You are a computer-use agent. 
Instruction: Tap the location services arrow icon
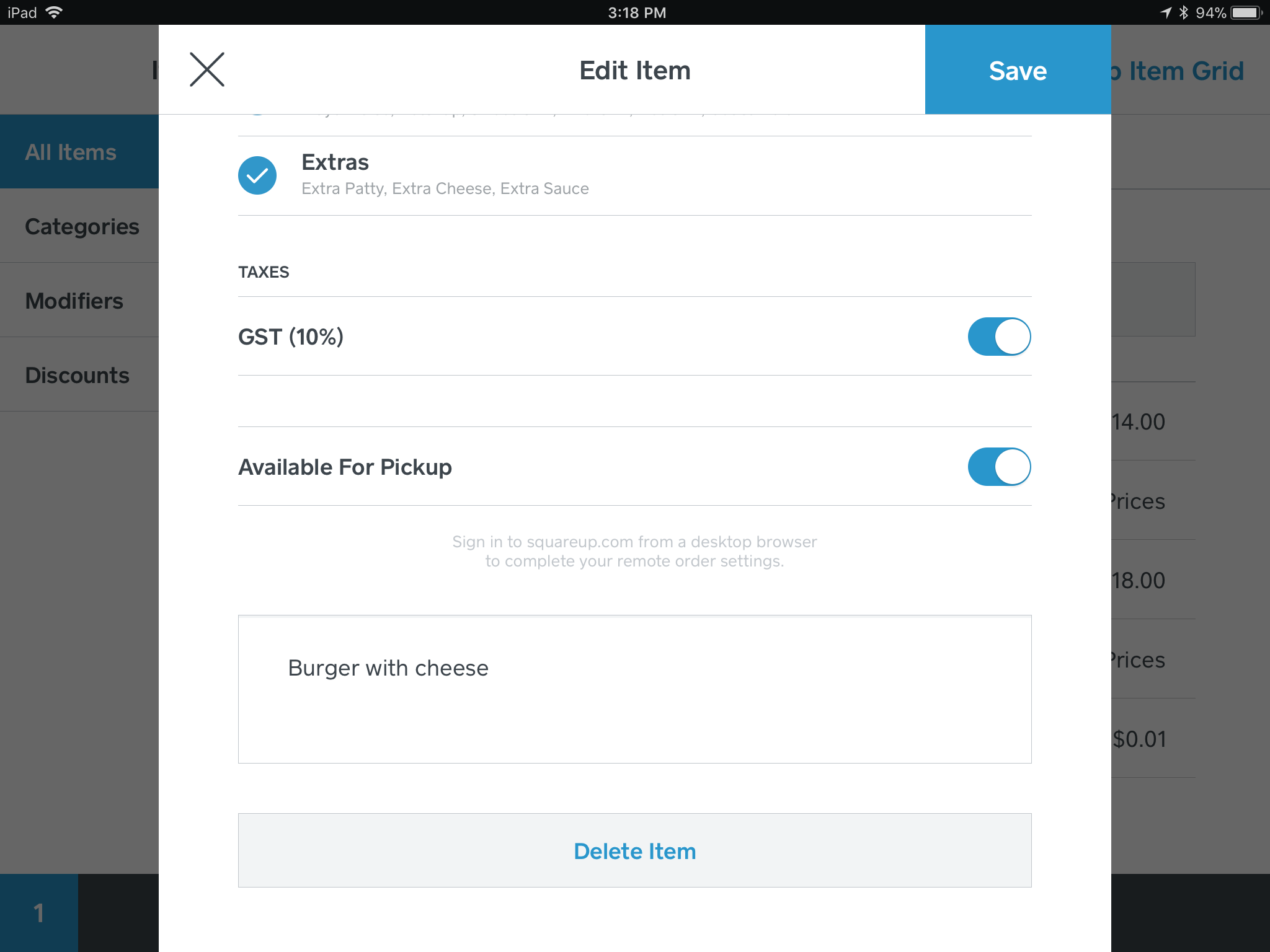[x=1166, y=12]
